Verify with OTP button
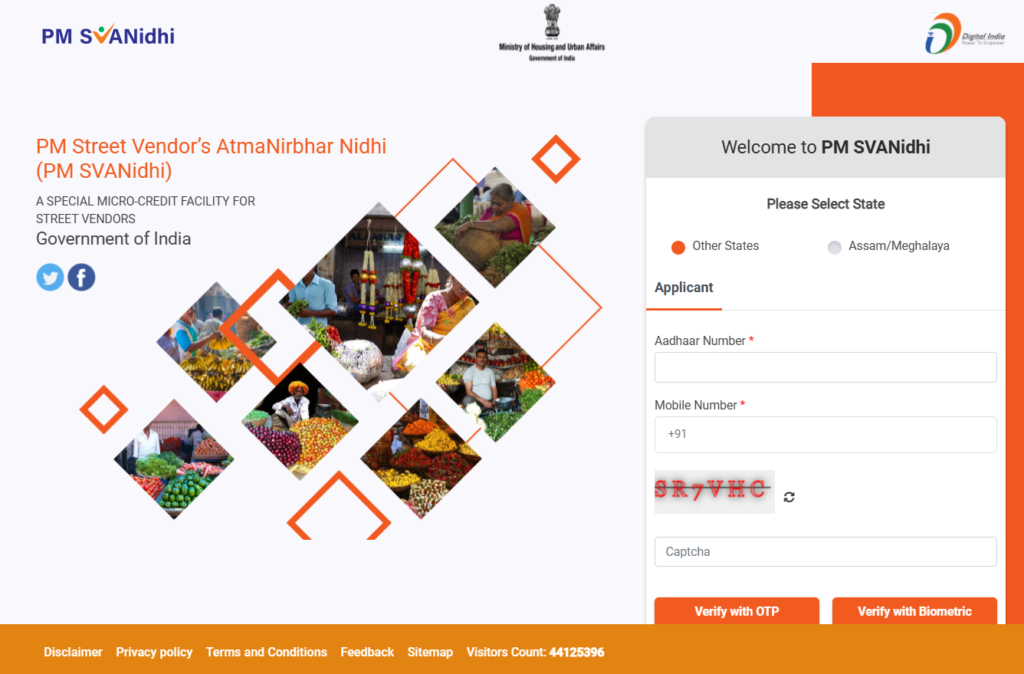Image resolution: width=1024 pixels, height=674 pixels. pyautogui.click(x=737, y=611)
